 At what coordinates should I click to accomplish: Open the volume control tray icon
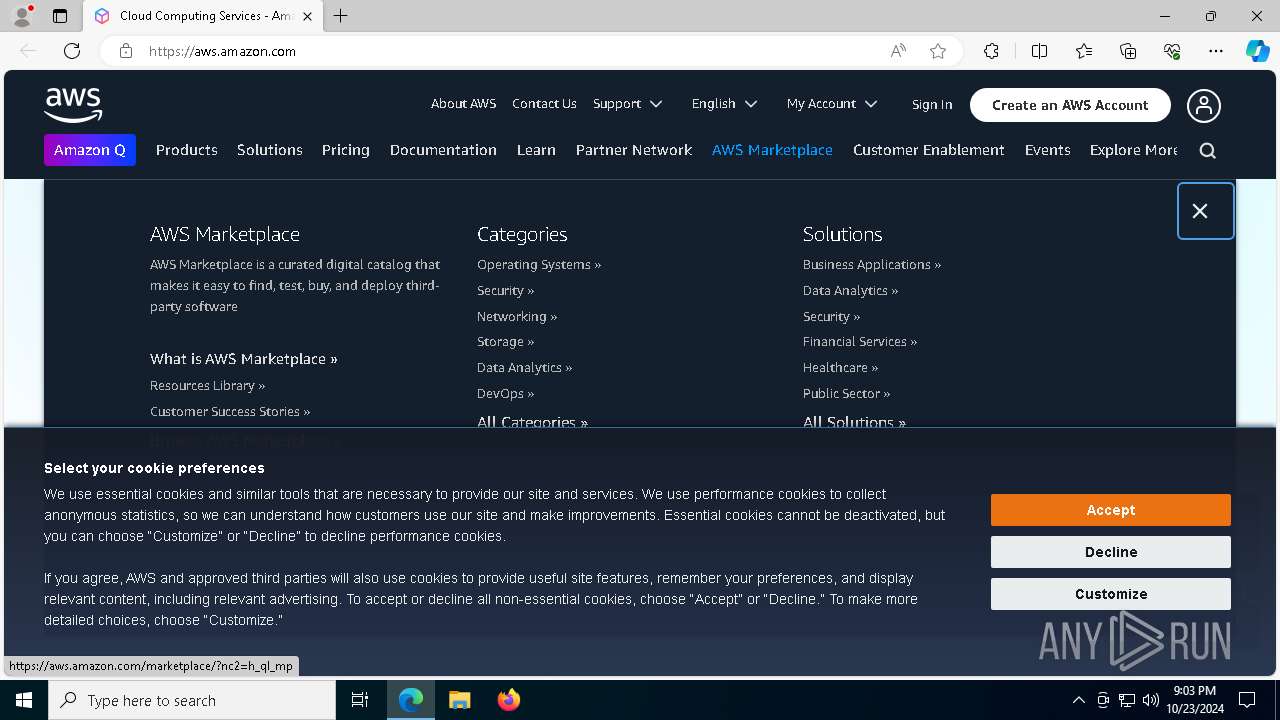tap(1151, 700)
